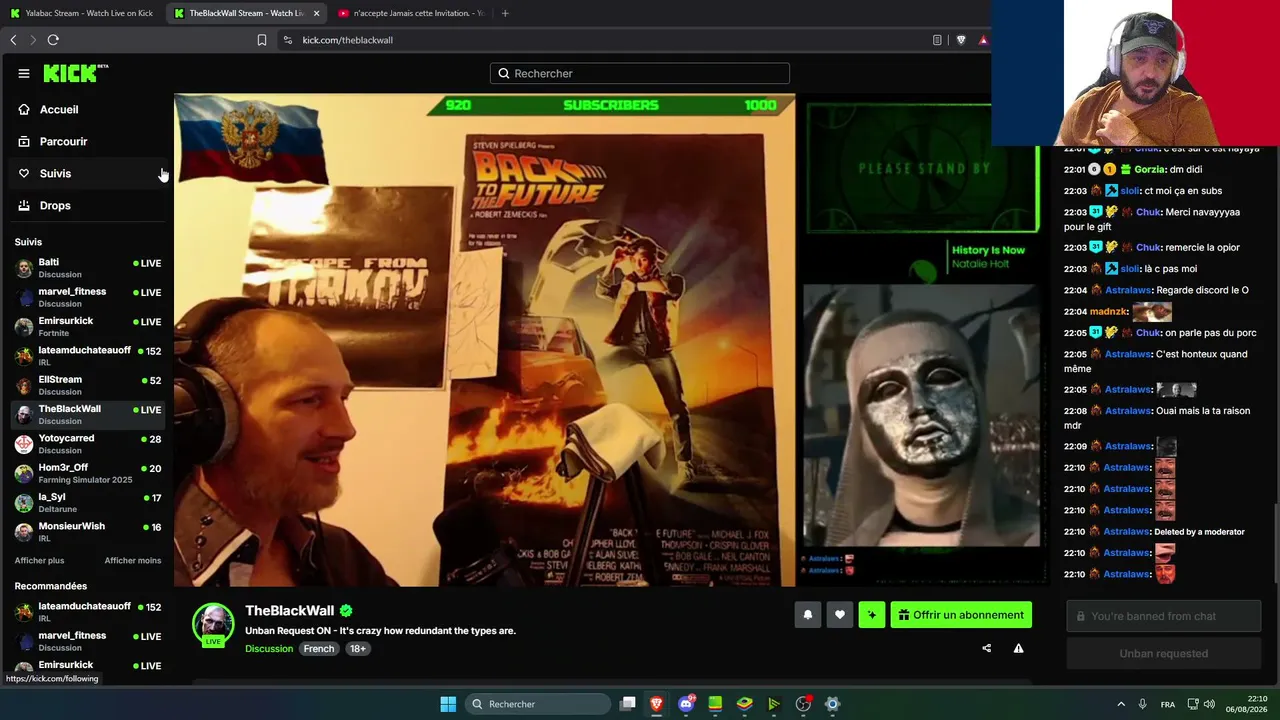Click the Unban requested button
Viewport: 1280px width, 720px height.
[x=1164, y=654]
